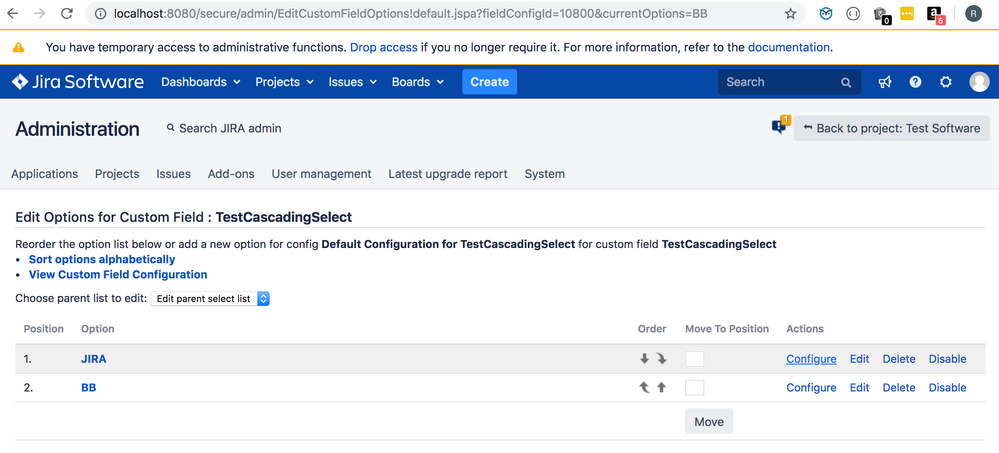The image size is (999, 453).
Task: Configure the BB option
Action: (811, 387)
